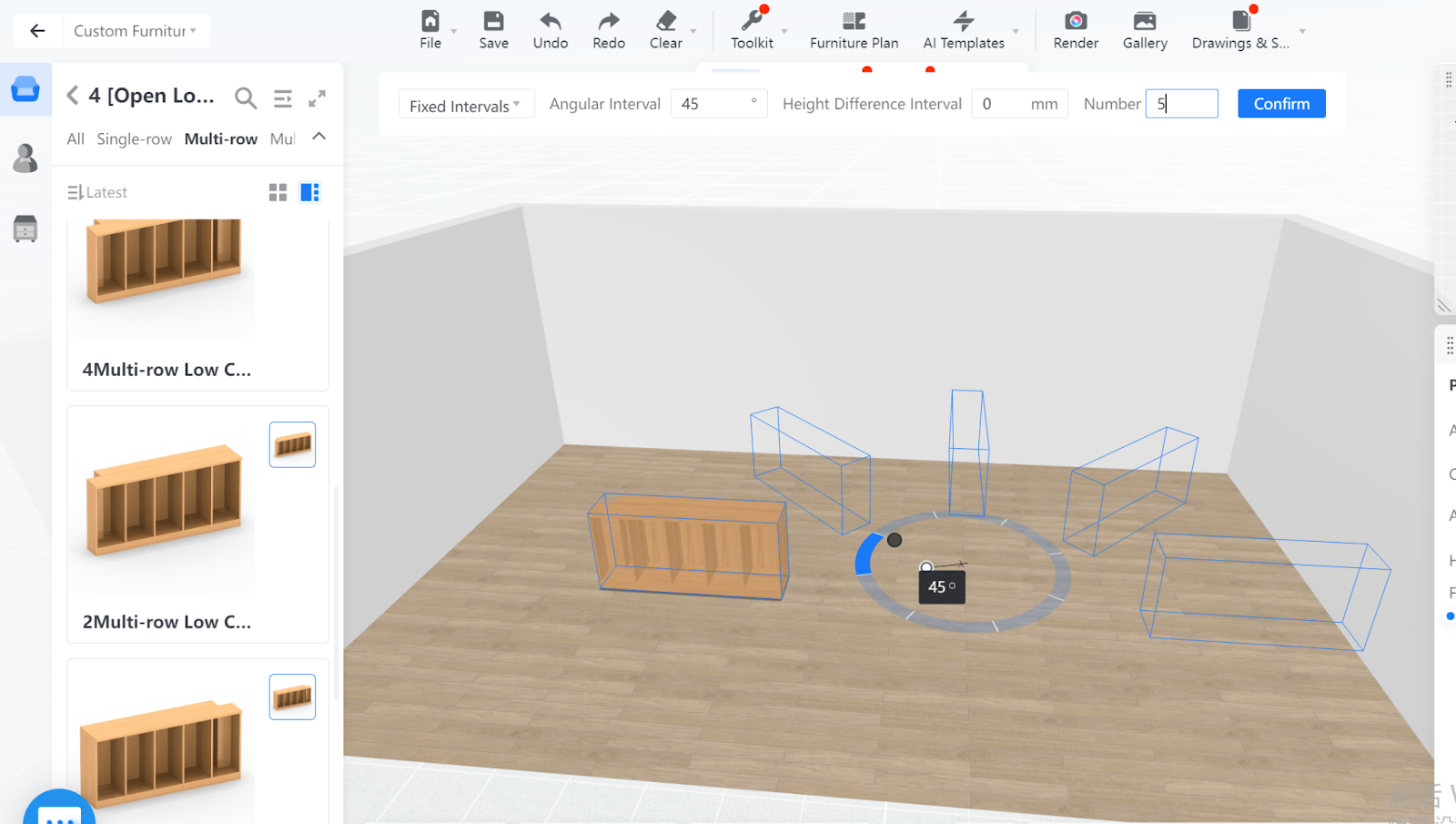This screenshot has height=824, width=1456.
Task: Open the Render camera tool
Action: pyautogui.click(x=1075, y=29)
